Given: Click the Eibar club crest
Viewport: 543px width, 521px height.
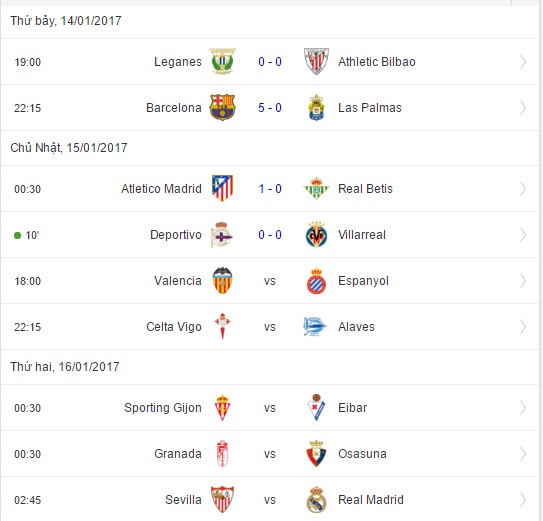Looking at the screenshot, I should tap(316, 408).
